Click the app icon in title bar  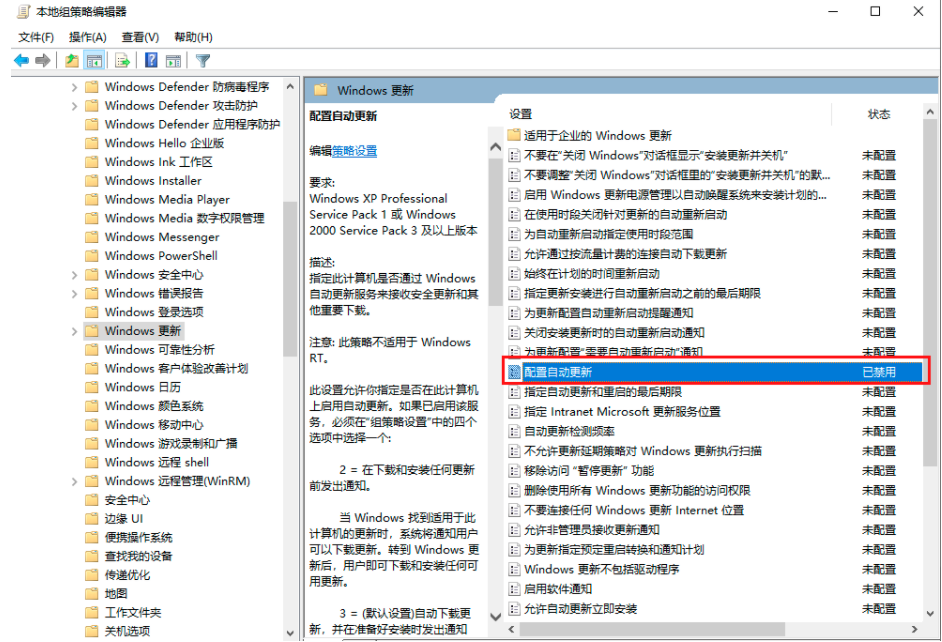coord(23,11)
